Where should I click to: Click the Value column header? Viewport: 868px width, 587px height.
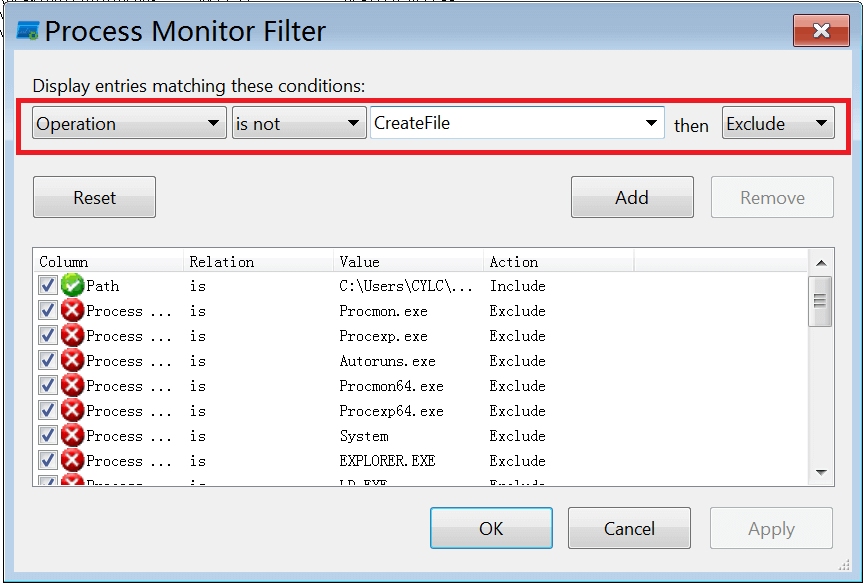(408, 262)
